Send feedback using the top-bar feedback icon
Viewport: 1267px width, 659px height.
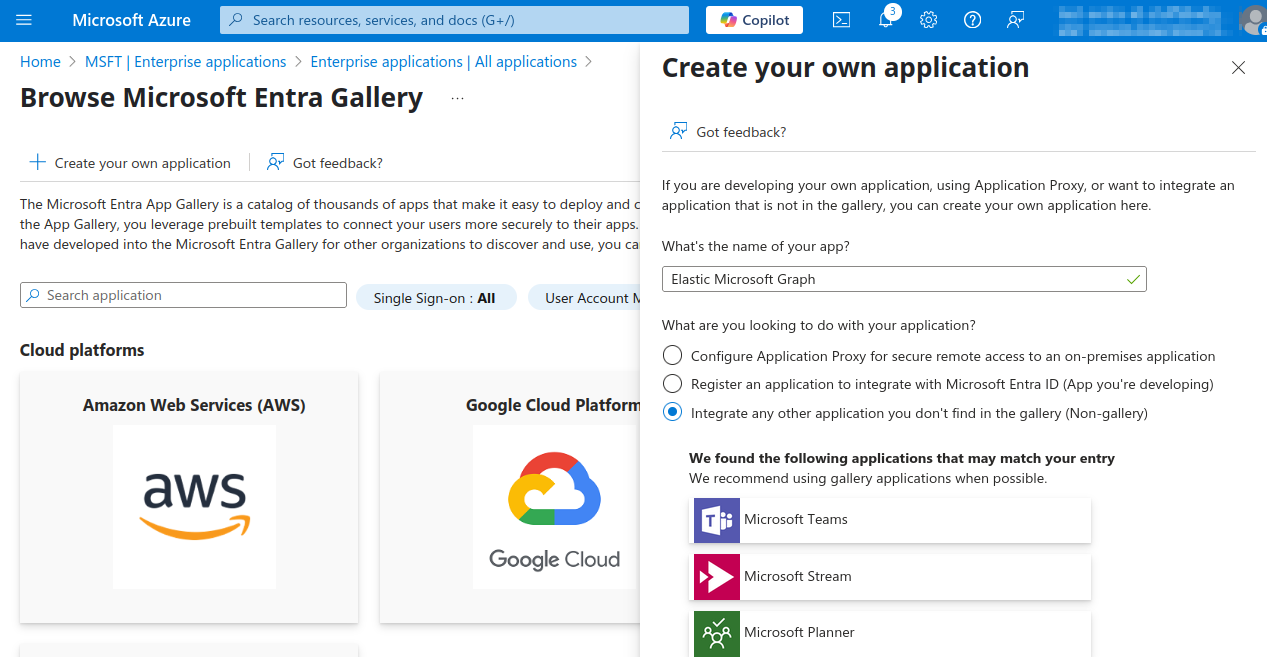[x=1015, y=19]
